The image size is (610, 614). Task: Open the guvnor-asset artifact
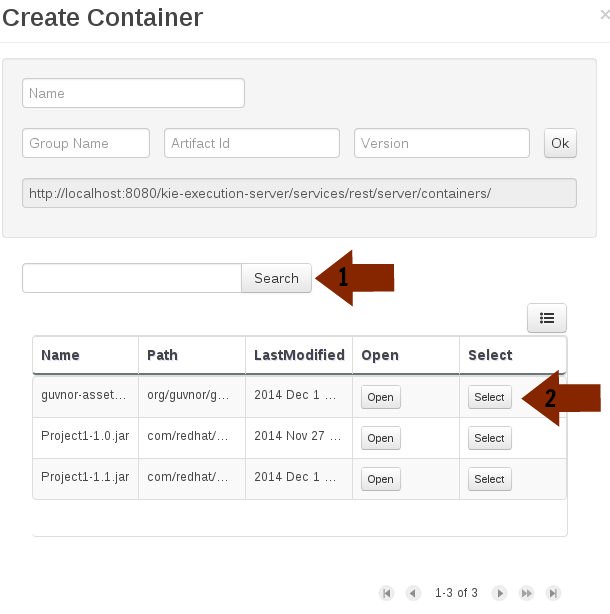(x=381, y=397)
